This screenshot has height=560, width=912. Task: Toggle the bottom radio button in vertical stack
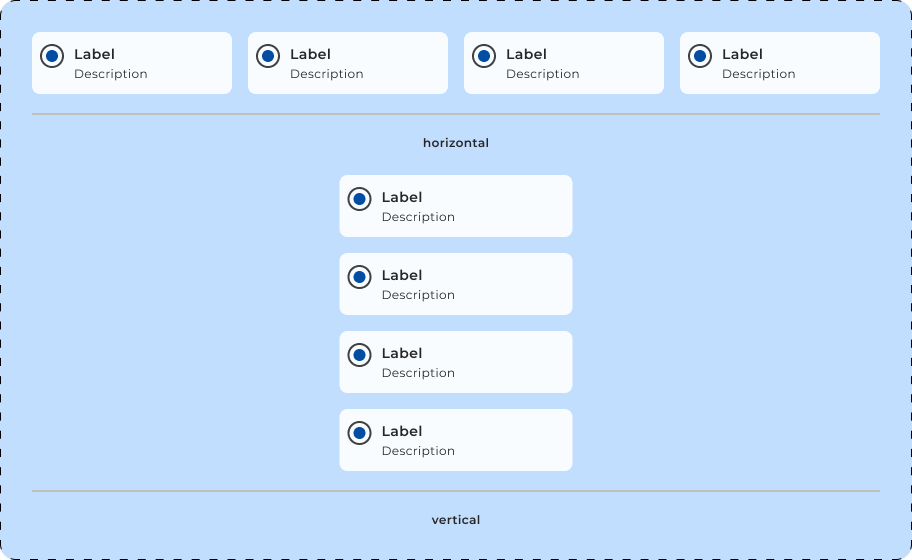tap(359, 433)
